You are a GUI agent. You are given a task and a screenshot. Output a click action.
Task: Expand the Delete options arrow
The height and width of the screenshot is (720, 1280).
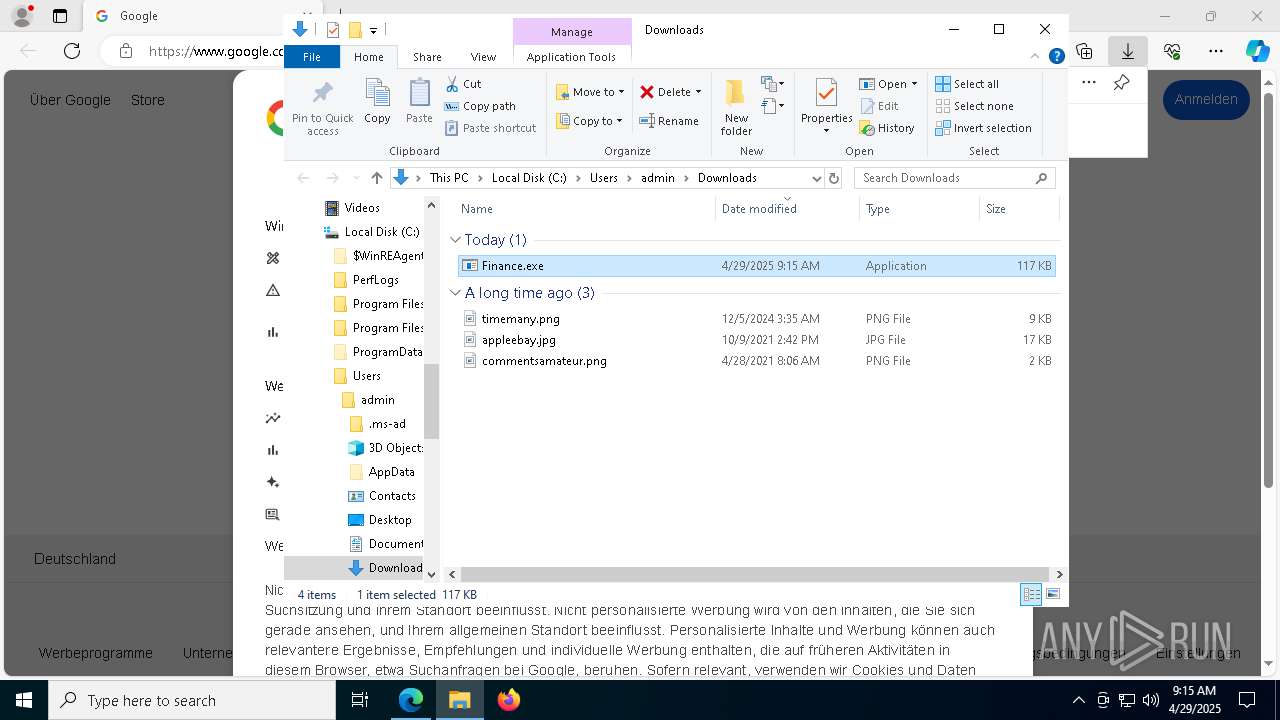tap(698, 92)
